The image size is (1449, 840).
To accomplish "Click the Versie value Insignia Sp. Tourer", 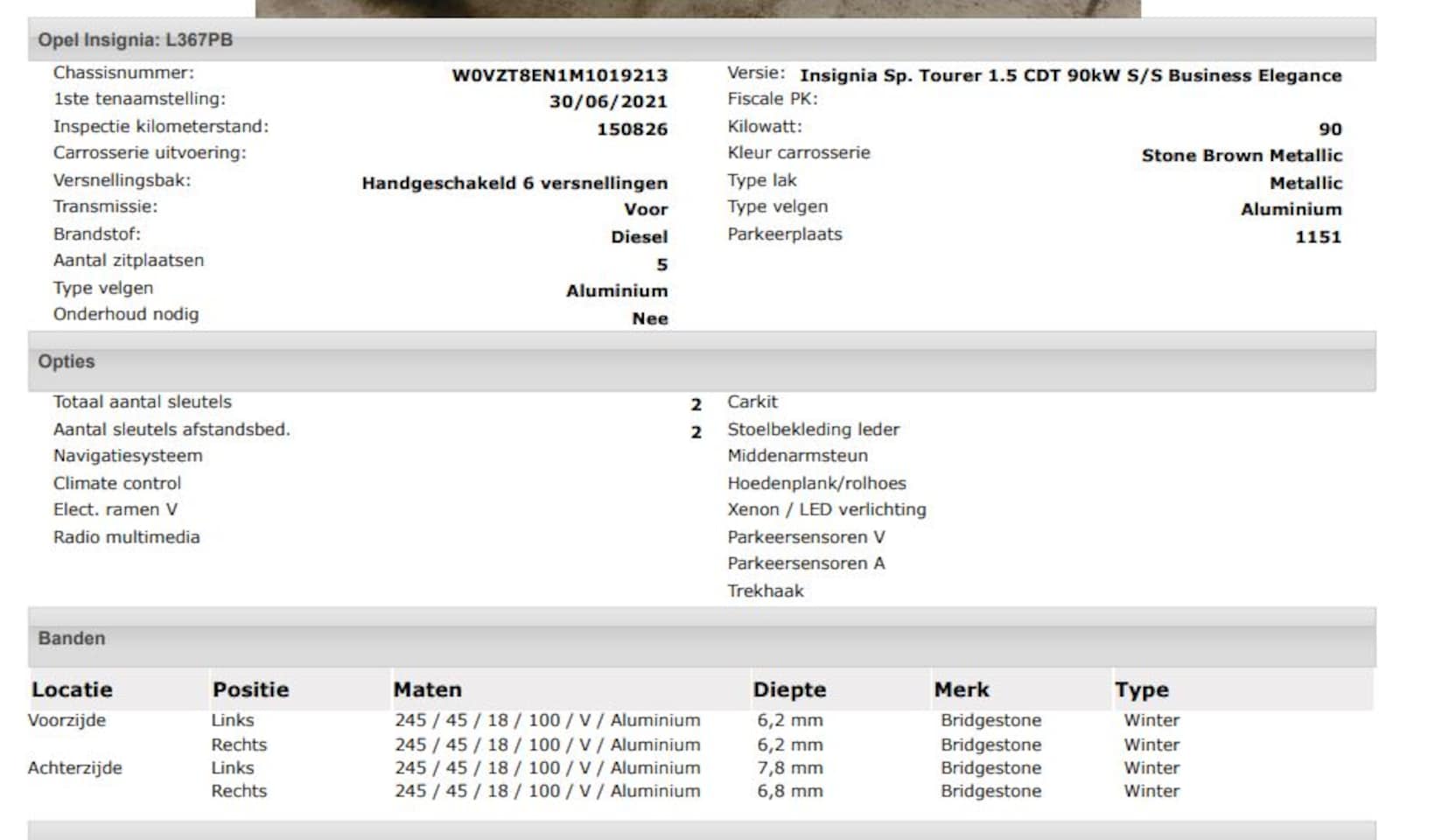I will [x=1069, y=75].
